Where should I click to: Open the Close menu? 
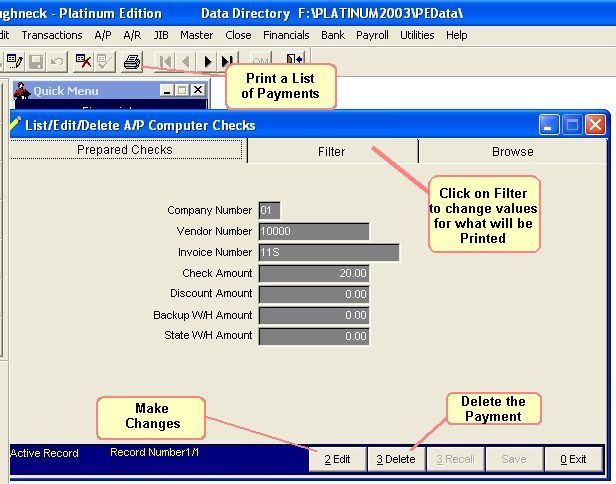click(238, 35)
